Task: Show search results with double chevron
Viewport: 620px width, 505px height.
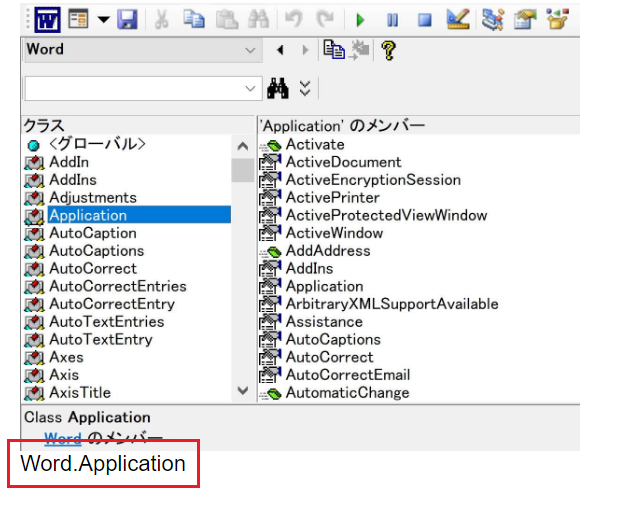Action: pos(304,89)
